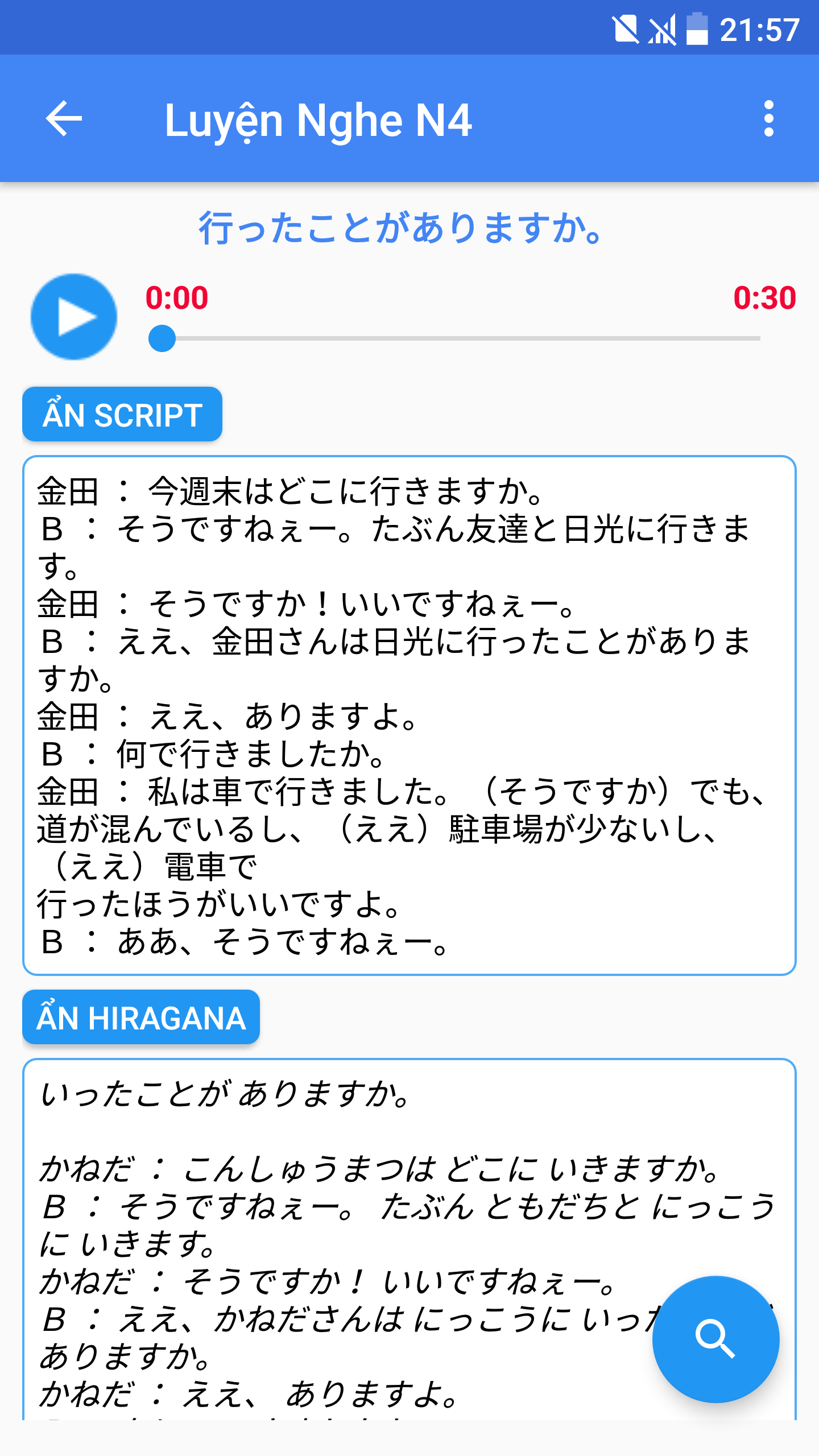Click the 0:00 elapsed time label
This screenshot has height=1456, width=819.
[177, 298]
